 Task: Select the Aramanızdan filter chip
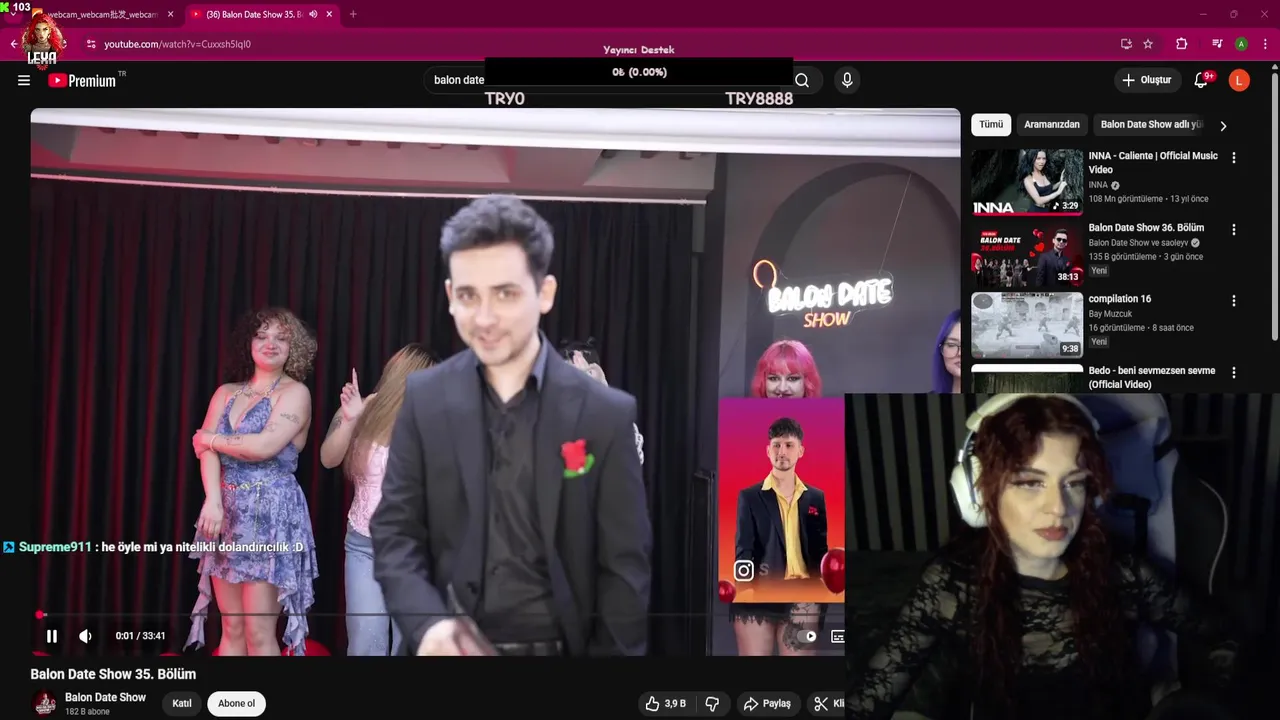[1052, 125]
